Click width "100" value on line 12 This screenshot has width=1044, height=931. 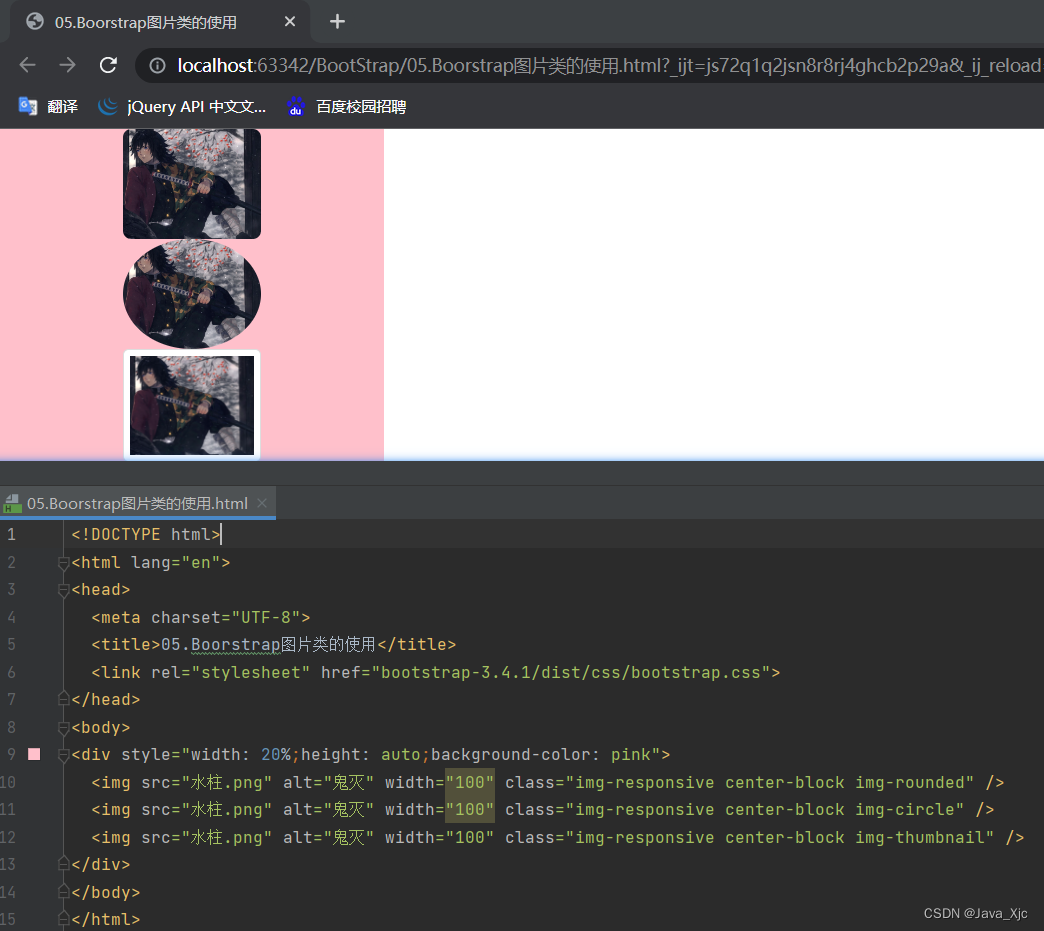470,837
